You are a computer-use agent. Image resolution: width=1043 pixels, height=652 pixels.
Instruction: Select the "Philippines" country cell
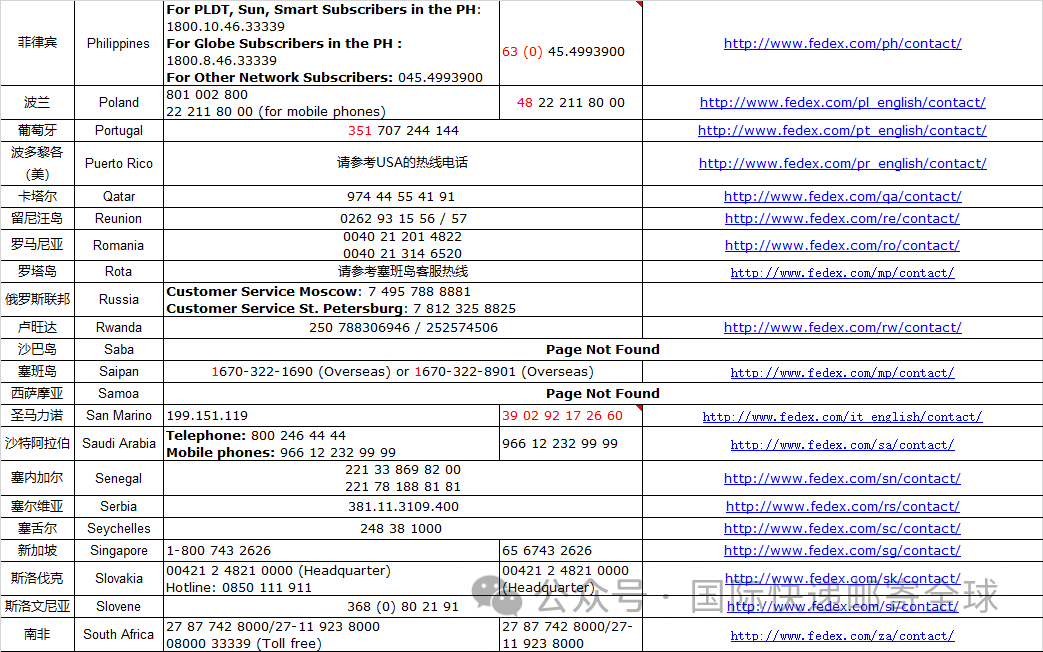click(118, 43)
